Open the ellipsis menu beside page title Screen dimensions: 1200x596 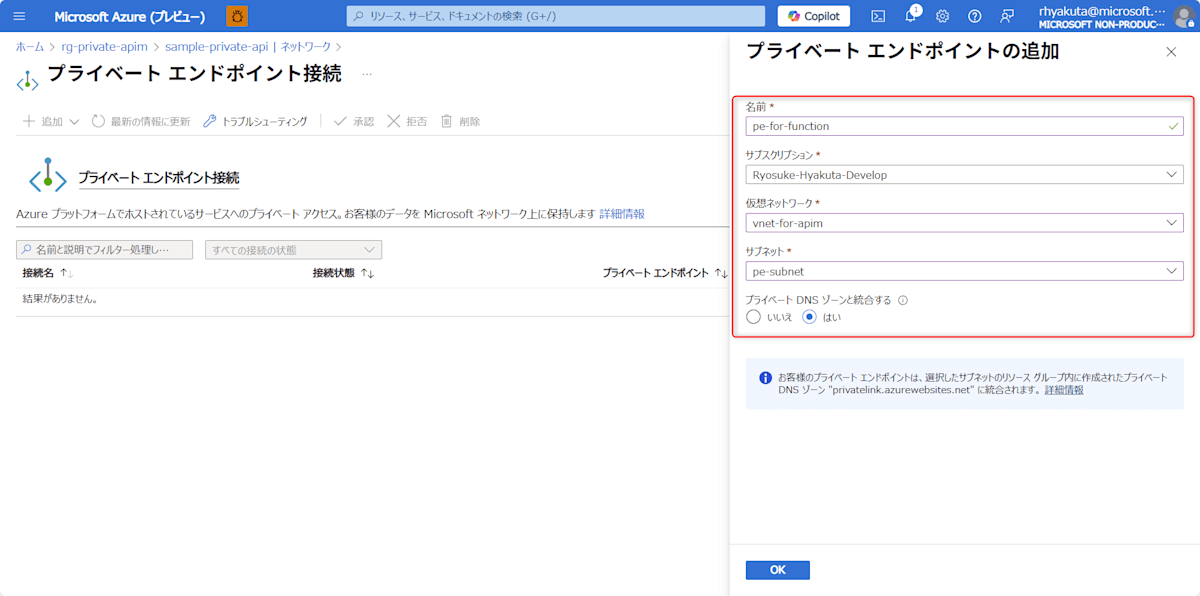367,74
